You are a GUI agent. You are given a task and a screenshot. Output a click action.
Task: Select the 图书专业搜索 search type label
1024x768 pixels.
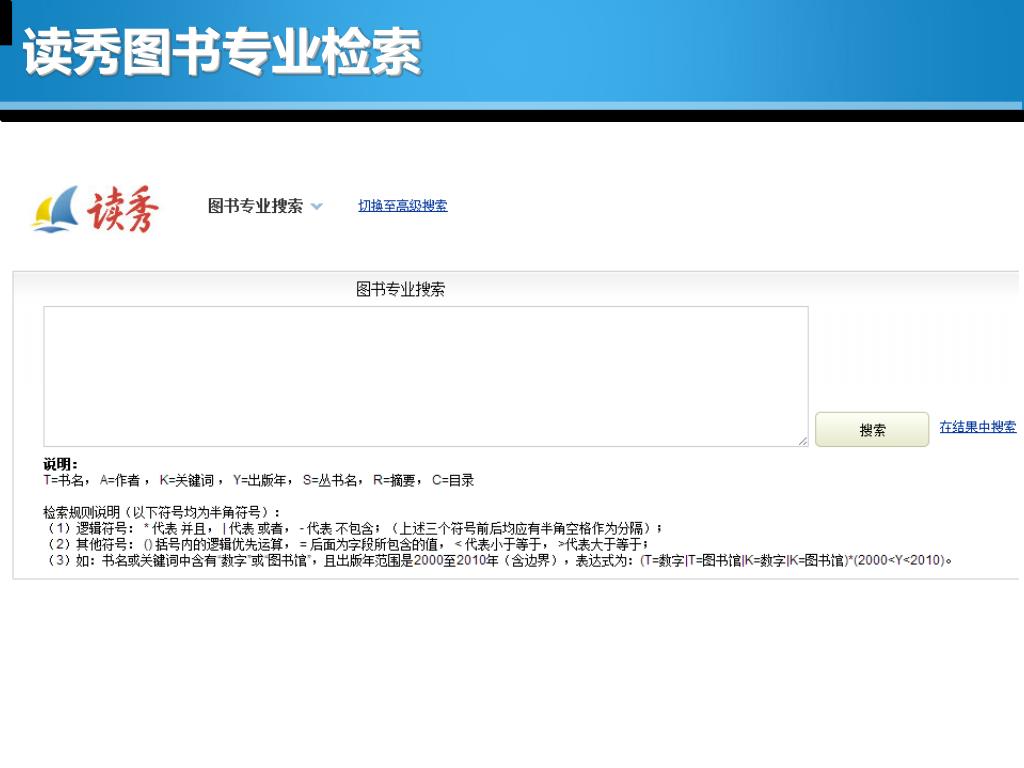pyautogui.click(x=255, y=206)
